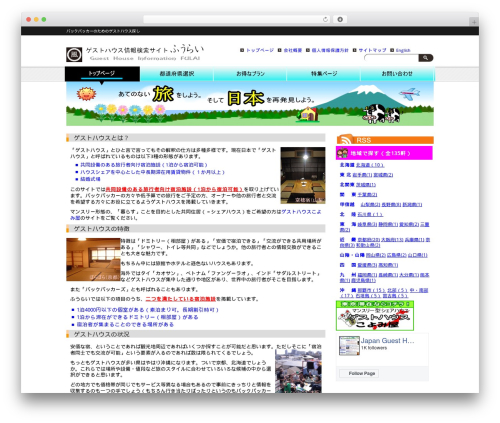Open the 大阪府 prefecture link
The width and height of the screenshot is (500, 423).
click(393, 240)
